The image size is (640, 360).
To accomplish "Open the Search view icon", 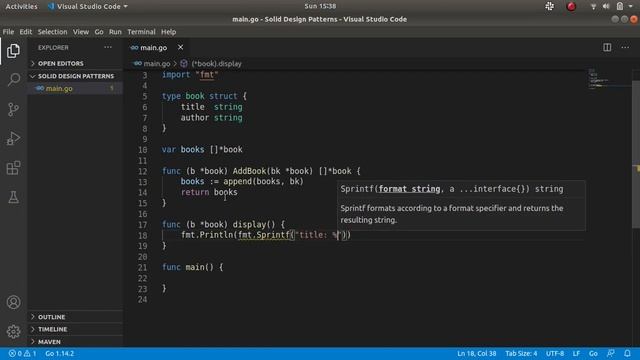I will coord(13,80).
